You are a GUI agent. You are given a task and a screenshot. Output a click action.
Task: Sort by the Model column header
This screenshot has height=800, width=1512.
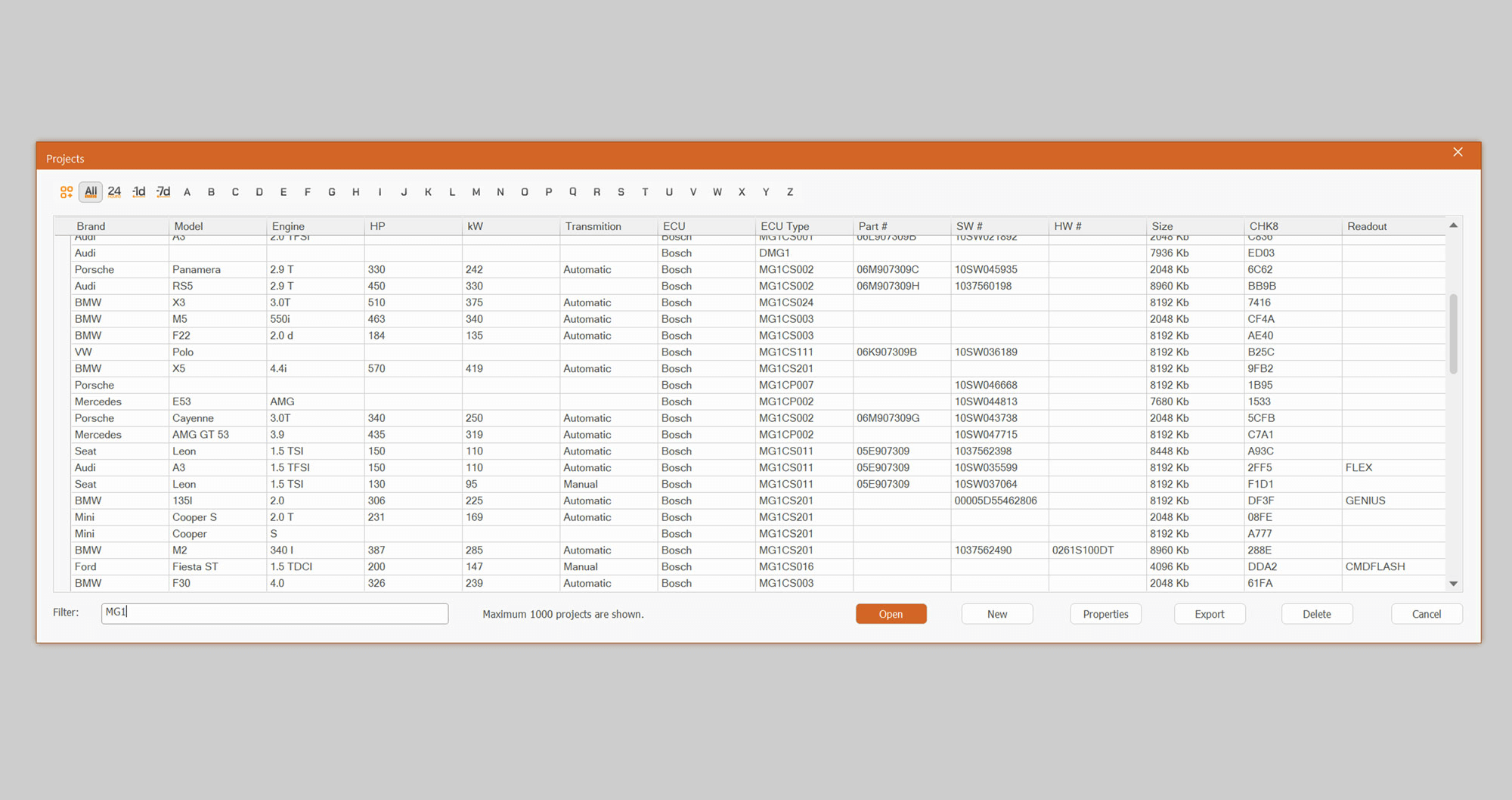pos(218,226)
